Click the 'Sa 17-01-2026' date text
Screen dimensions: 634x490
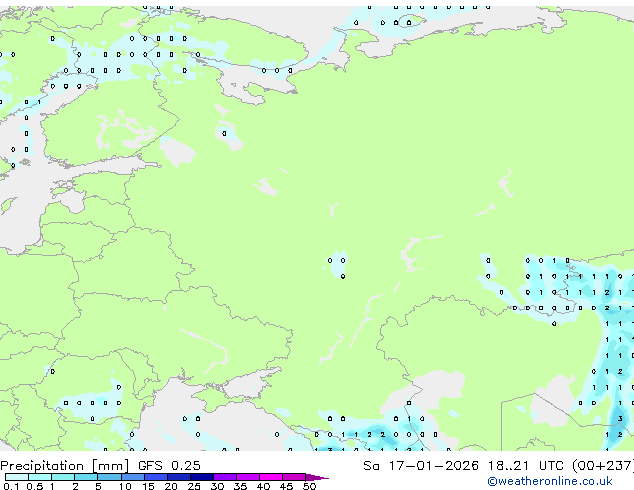pos(421,466)
